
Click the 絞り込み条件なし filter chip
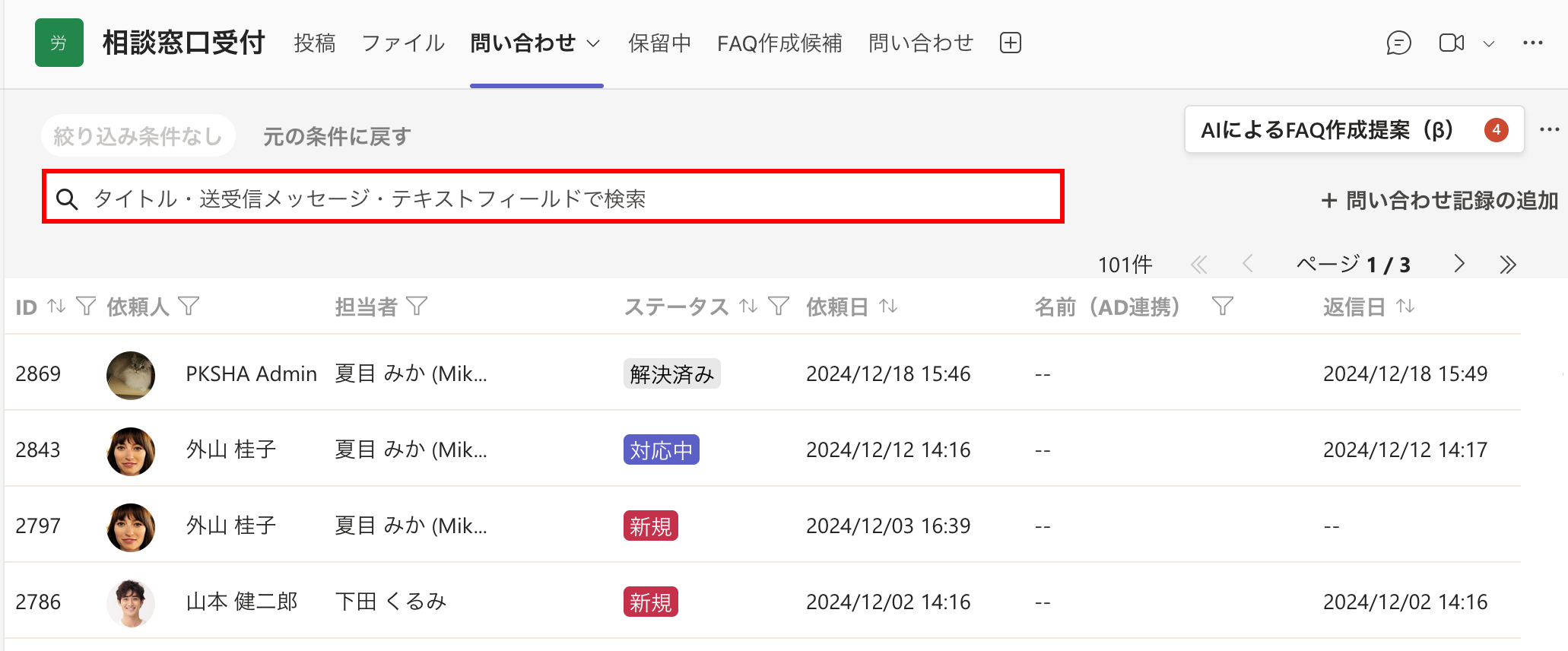138,136
